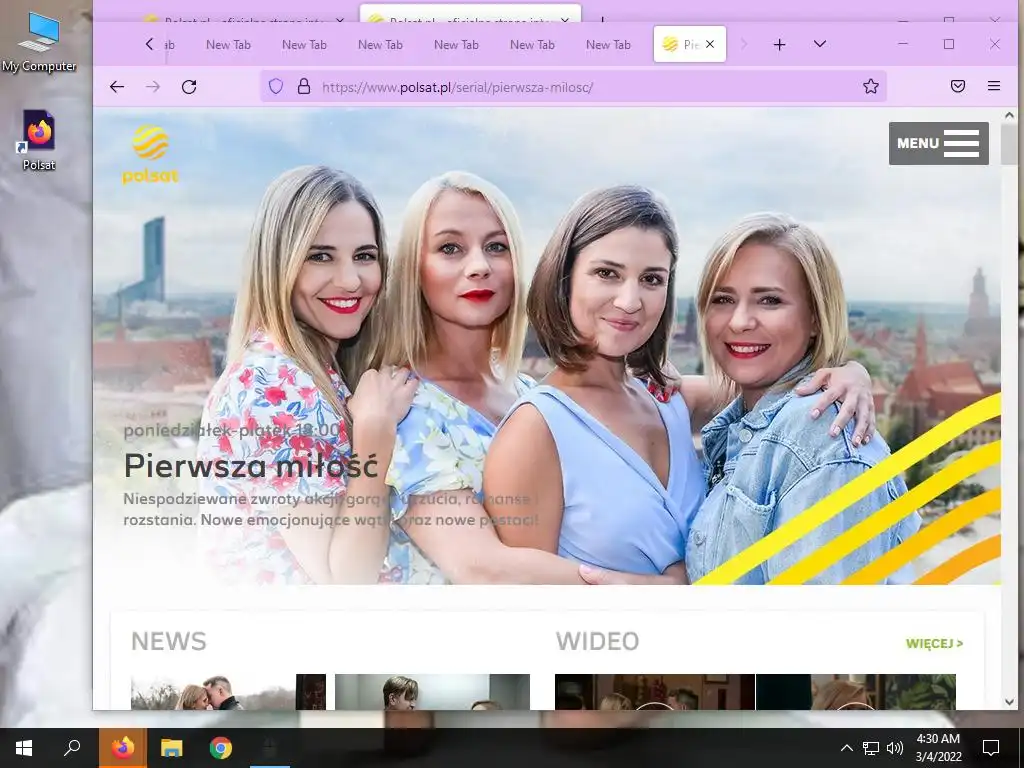Viewport: 1024px width, 768px height.
Task: Switch to the third New Tab
Action: [x=380, y=44]
